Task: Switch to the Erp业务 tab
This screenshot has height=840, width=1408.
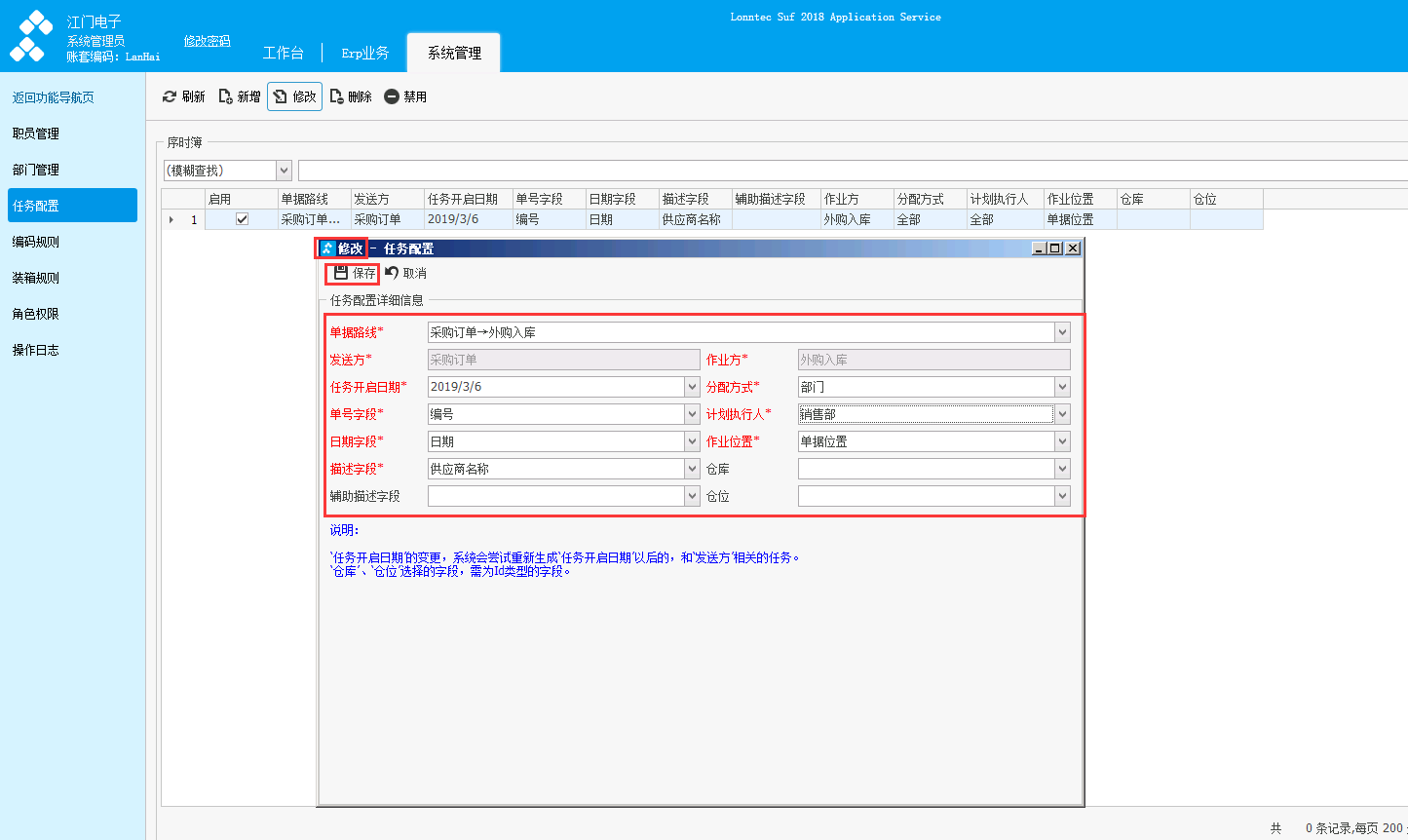Action: point(365,53)
